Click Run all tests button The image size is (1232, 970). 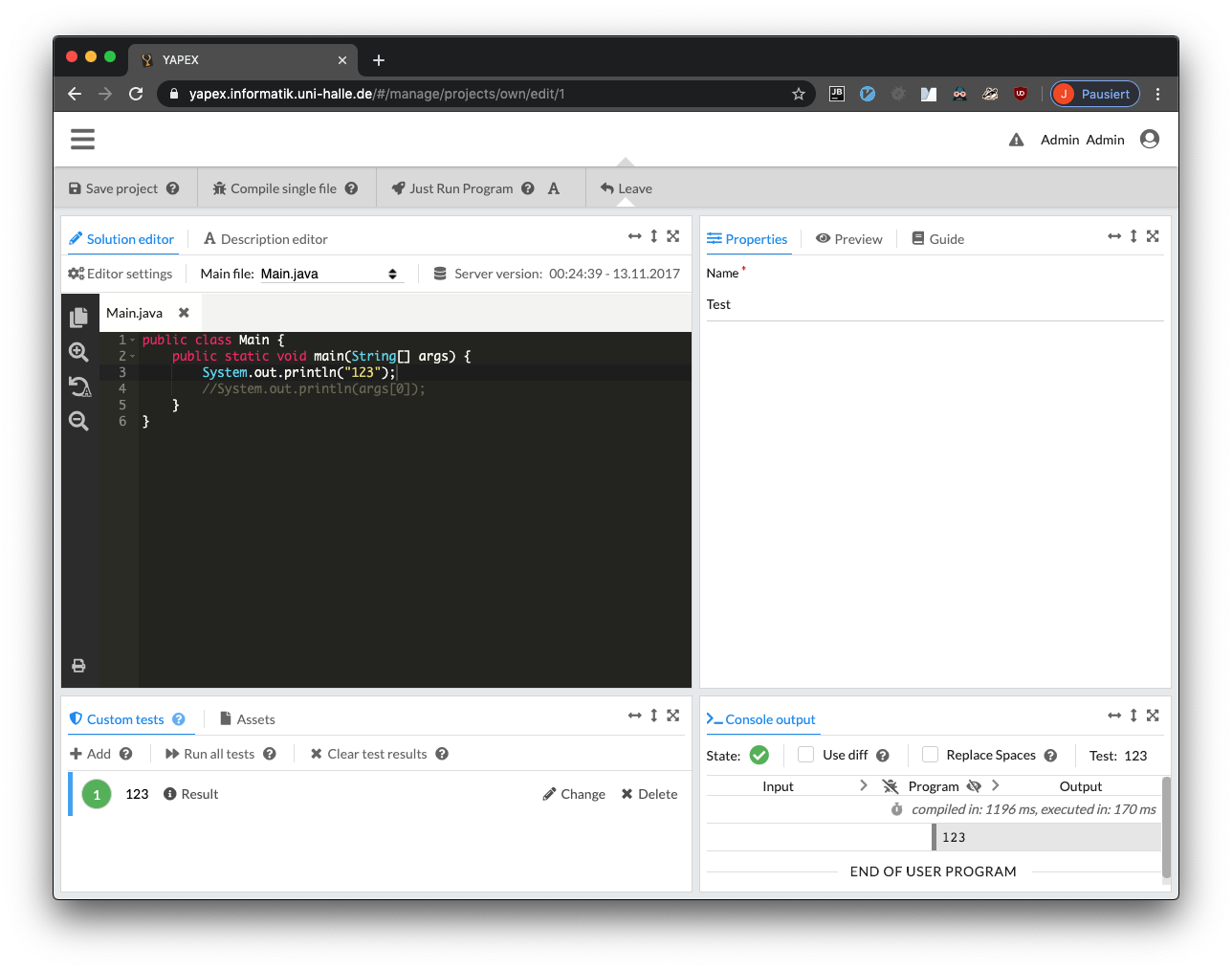click(210, 754)
